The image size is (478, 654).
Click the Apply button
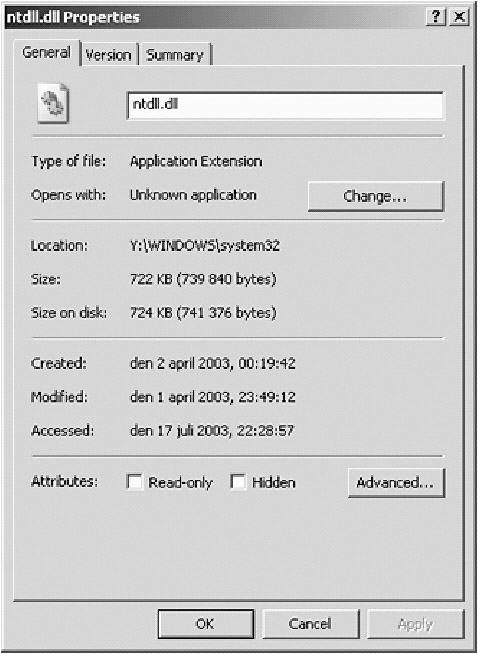[415, 624]
